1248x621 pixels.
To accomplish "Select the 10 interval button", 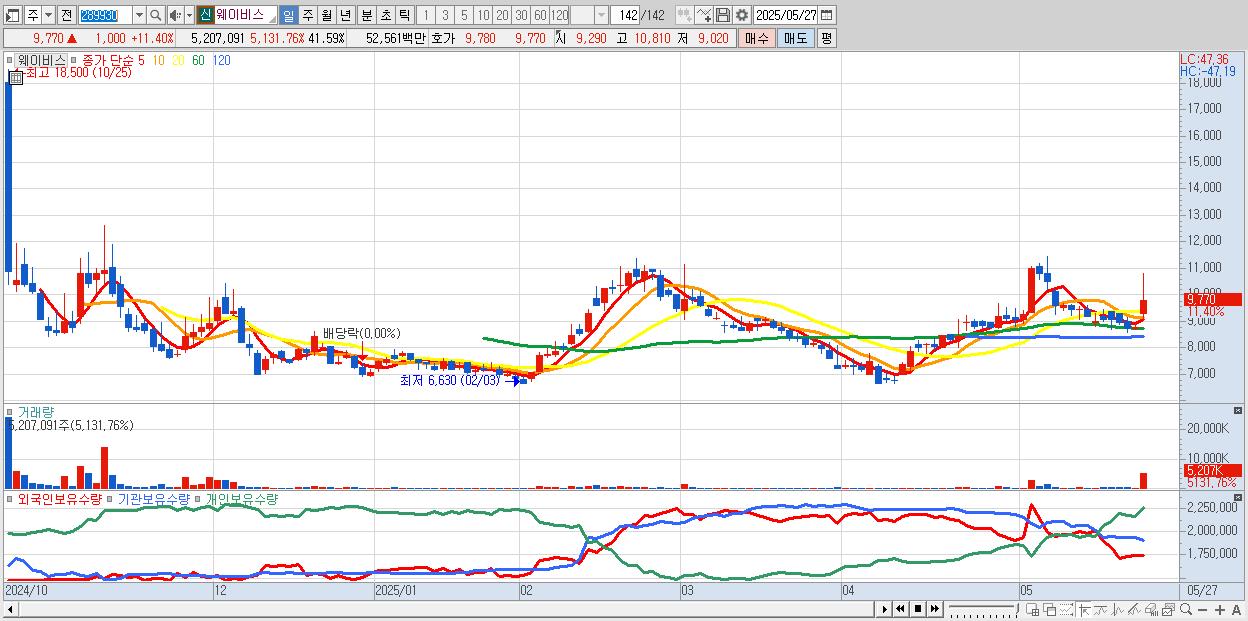I will coord(483,15).
